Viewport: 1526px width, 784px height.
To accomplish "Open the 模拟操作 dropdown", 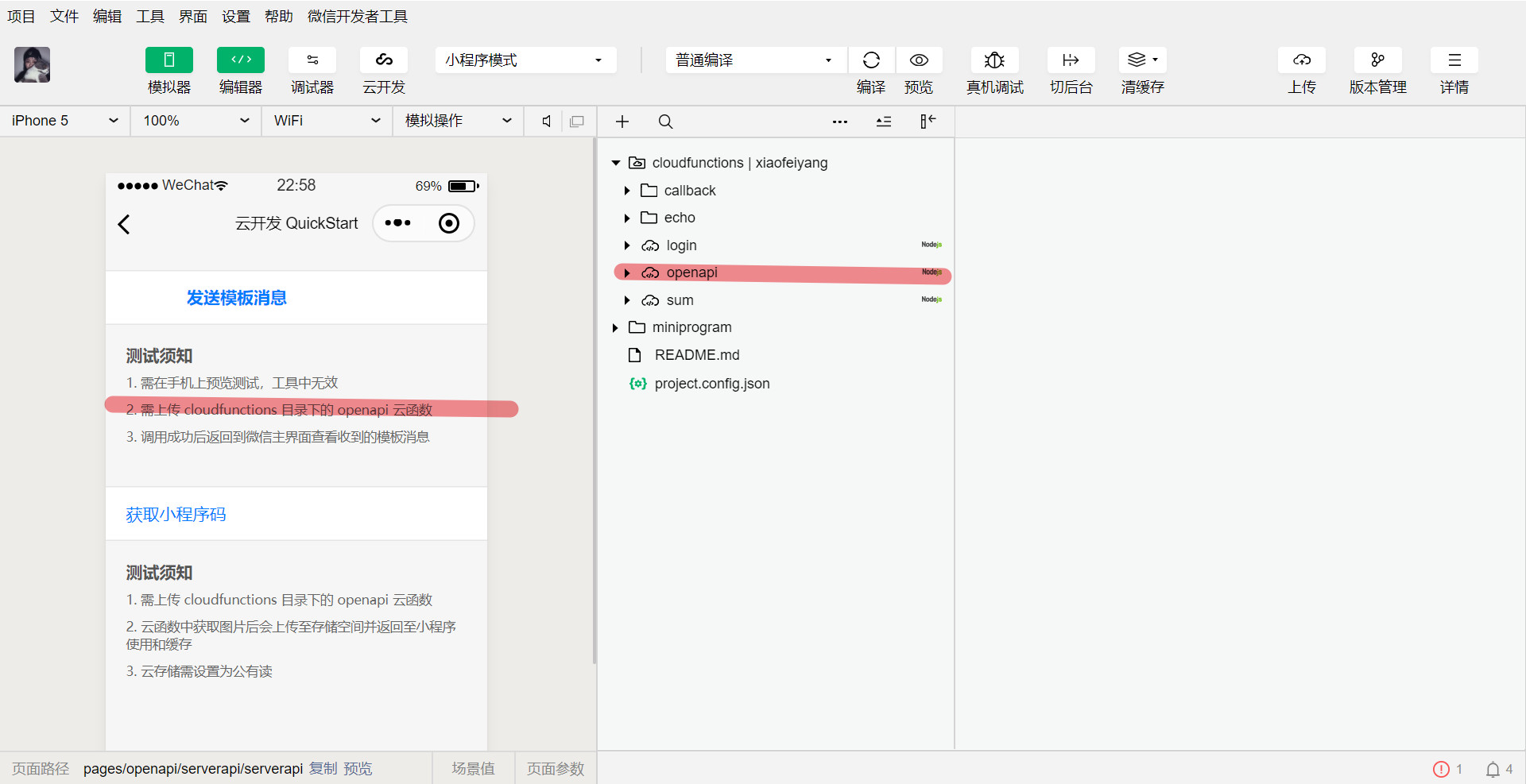I will pyautogui.click(x=459, y=121).
